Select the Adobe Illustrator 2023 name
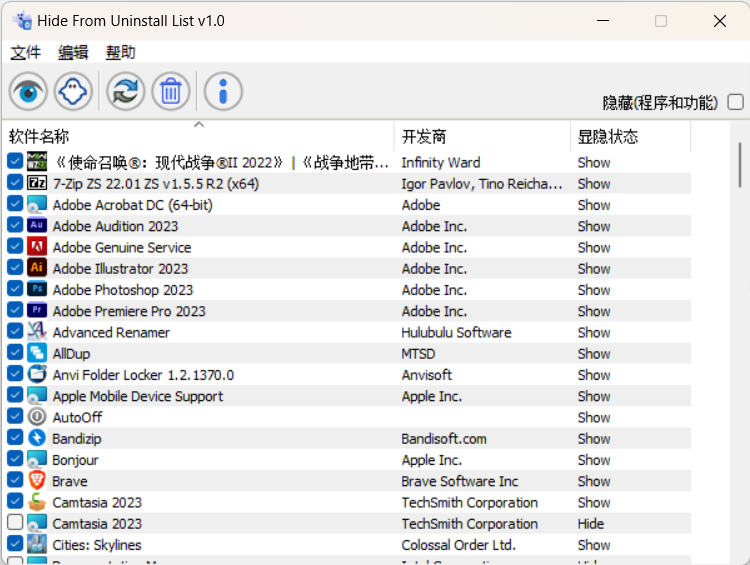 tap(121, 268)
